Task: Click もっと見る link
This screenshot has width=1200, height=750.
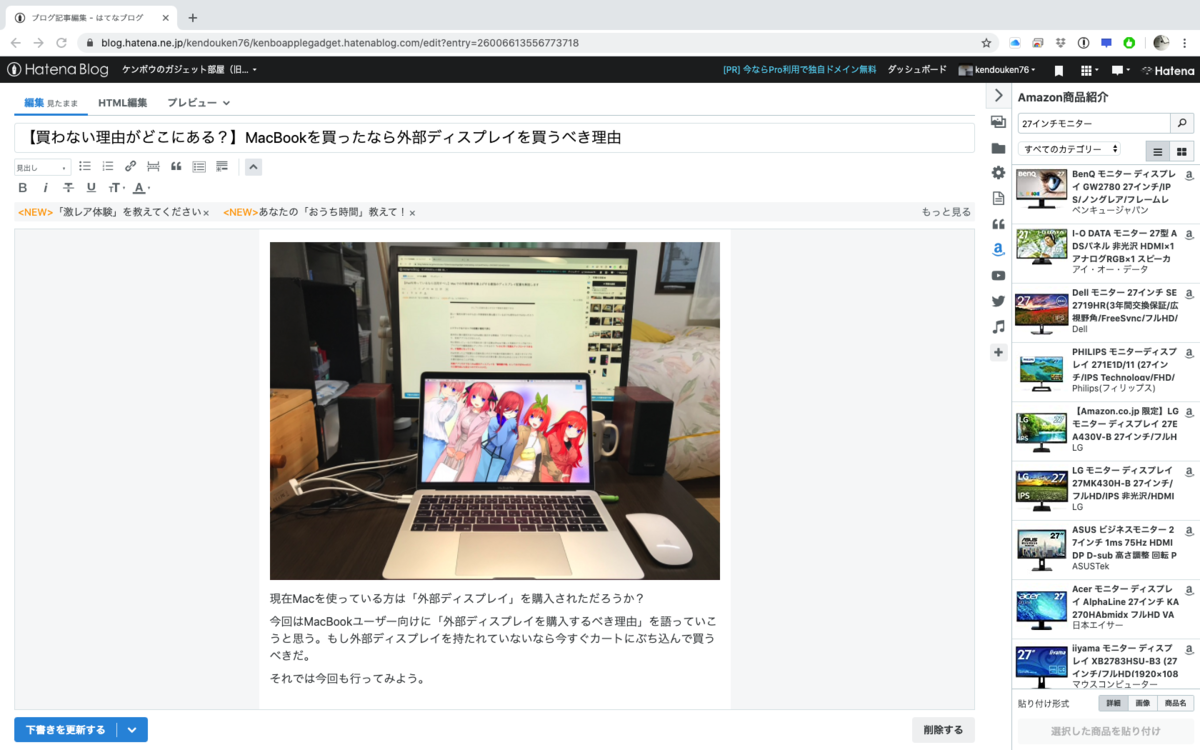Action: tap(946, 212)
